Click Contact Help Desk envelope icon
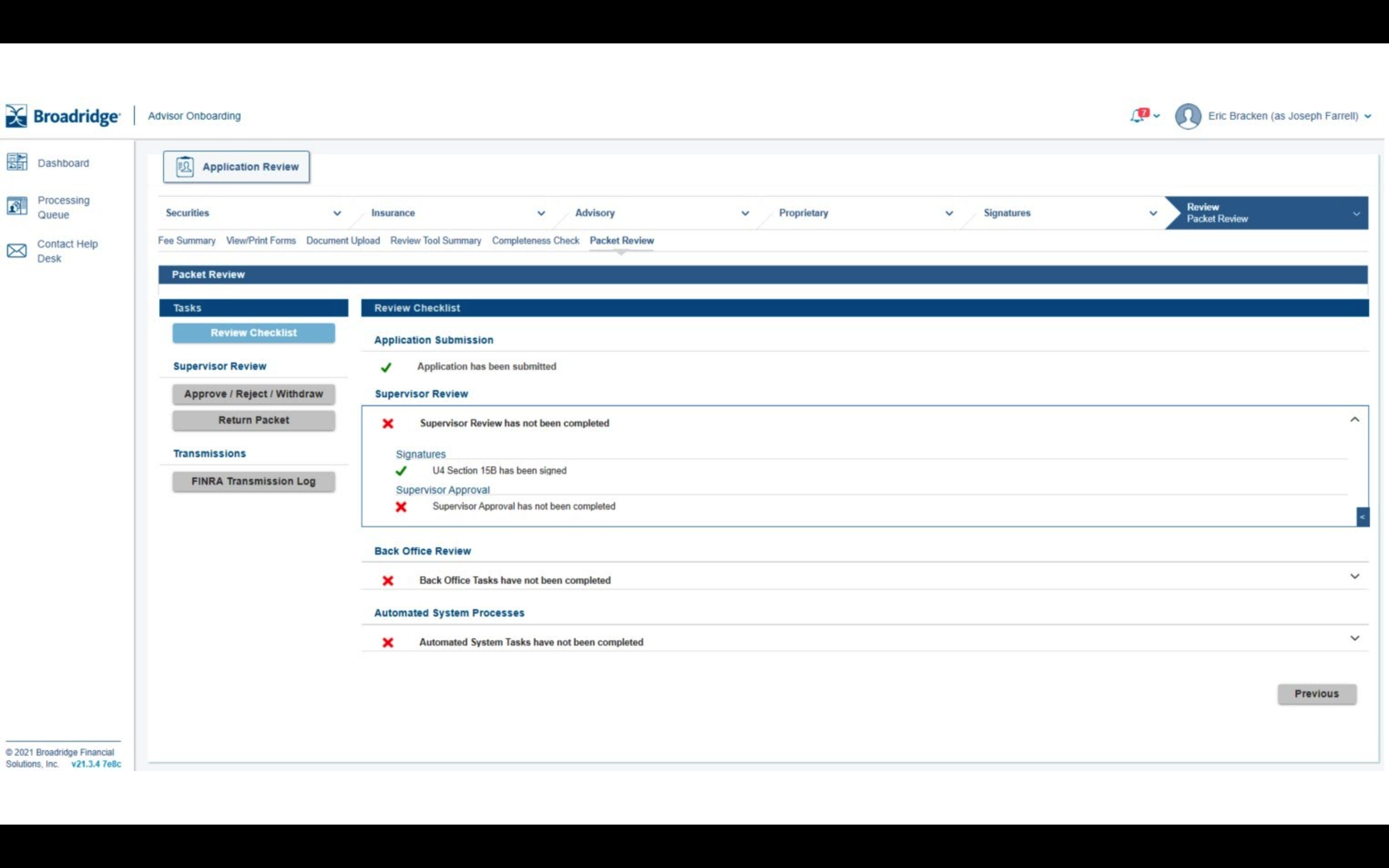 click(17, 251)
